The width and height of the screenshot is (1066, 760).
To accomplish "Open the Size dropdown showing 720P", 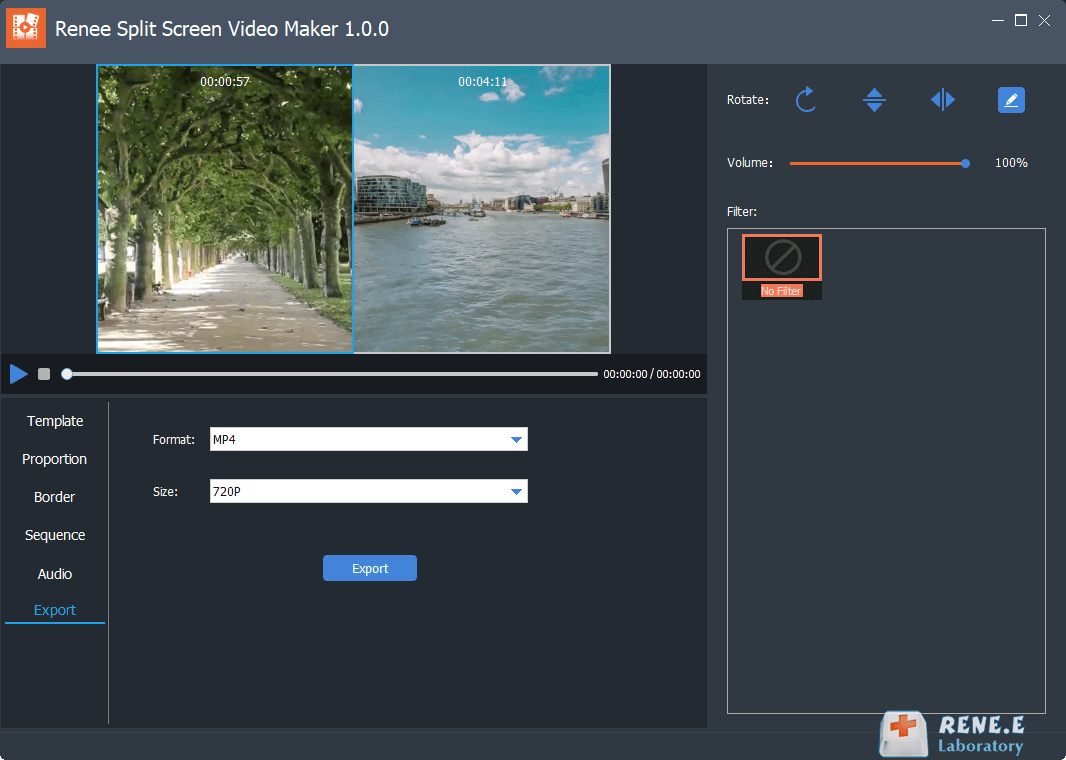I will pyautogui.click(x=368, y=491).
